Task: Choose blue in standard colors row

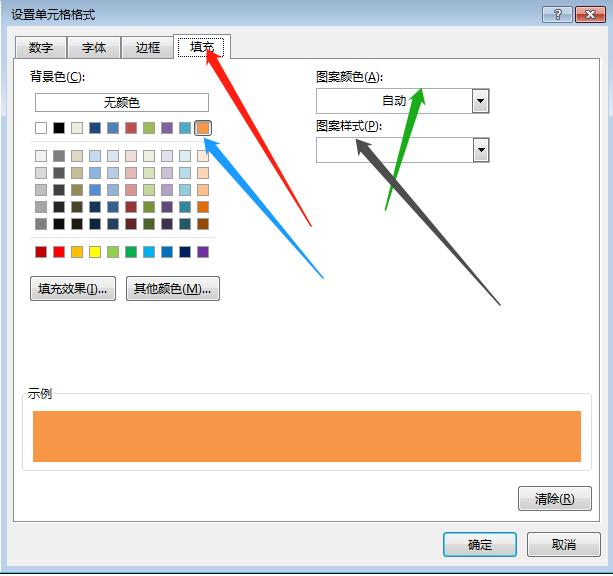Action: (x=167, y=252)
